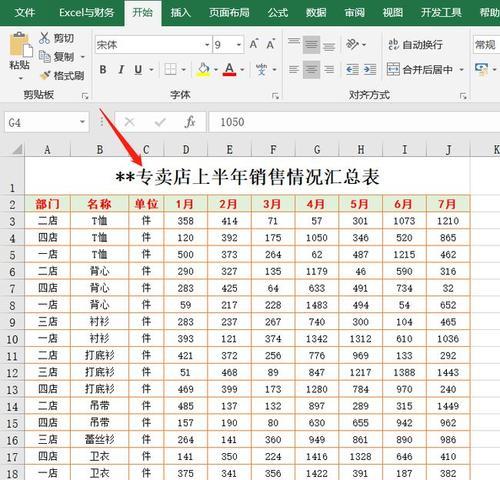
Task: Apply red font color A
Action: coord(229,70)
